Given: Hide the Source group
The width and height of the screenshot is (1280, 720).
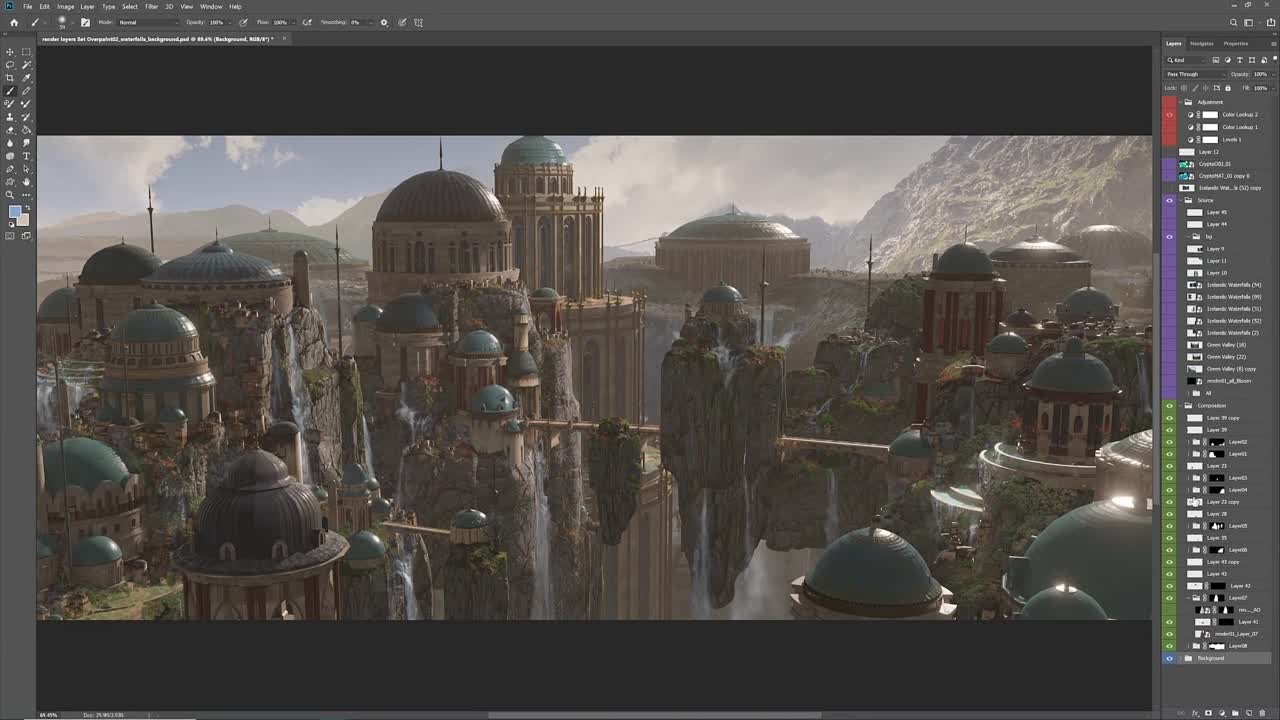Looking at the screenshot, I should (1169, 200).
